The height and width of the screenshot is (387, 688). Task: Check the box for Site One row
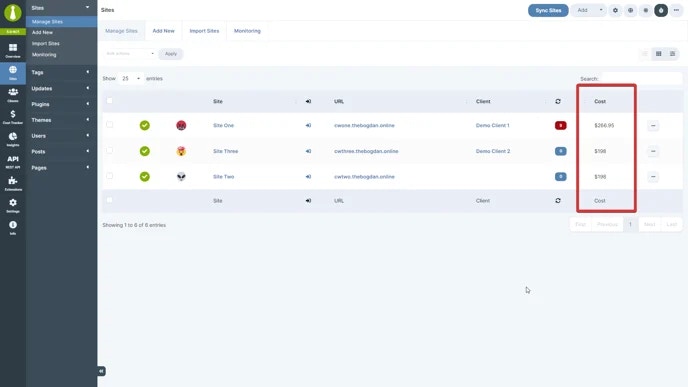click(x=110, y=125)
